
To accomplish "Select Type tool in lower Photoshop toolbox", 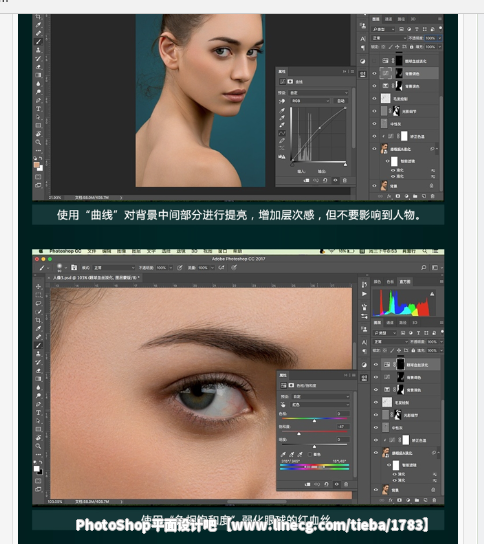I will [38, 413].
